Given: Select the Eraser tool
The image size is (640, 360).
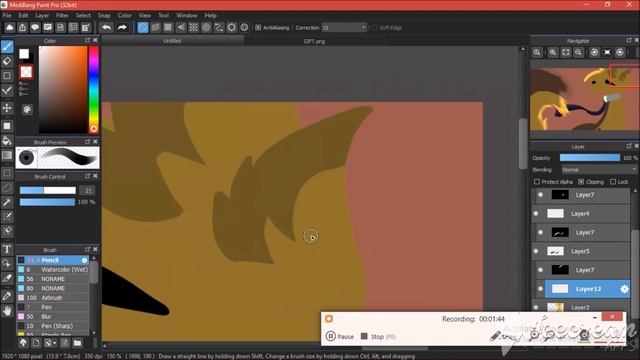Looking at the screenshot, I should (7, 61).
